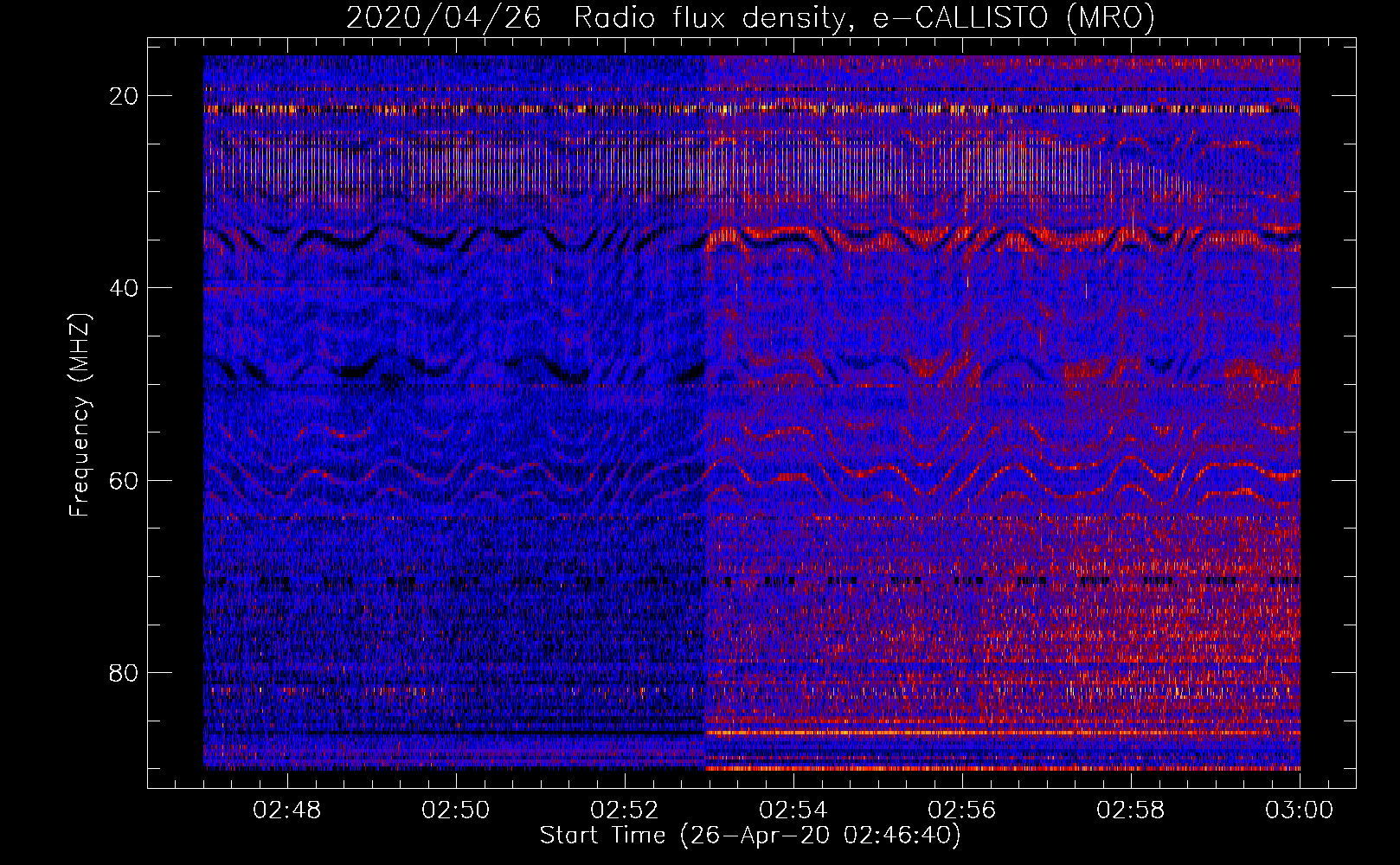Click the frequency tick label '20'
The width and height of the screenshot is (1400, 865).
(125, 96)
